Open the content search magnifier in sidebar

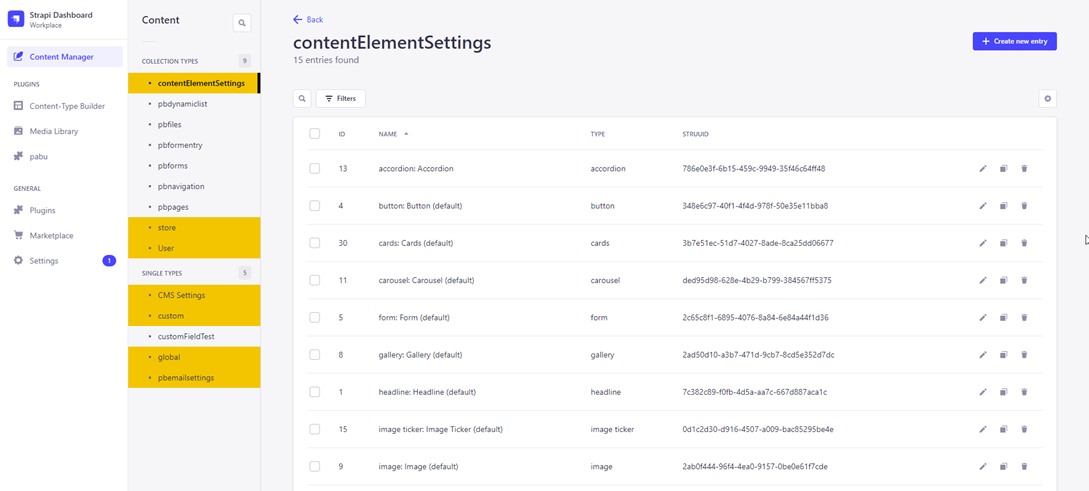tap(242, 23)
